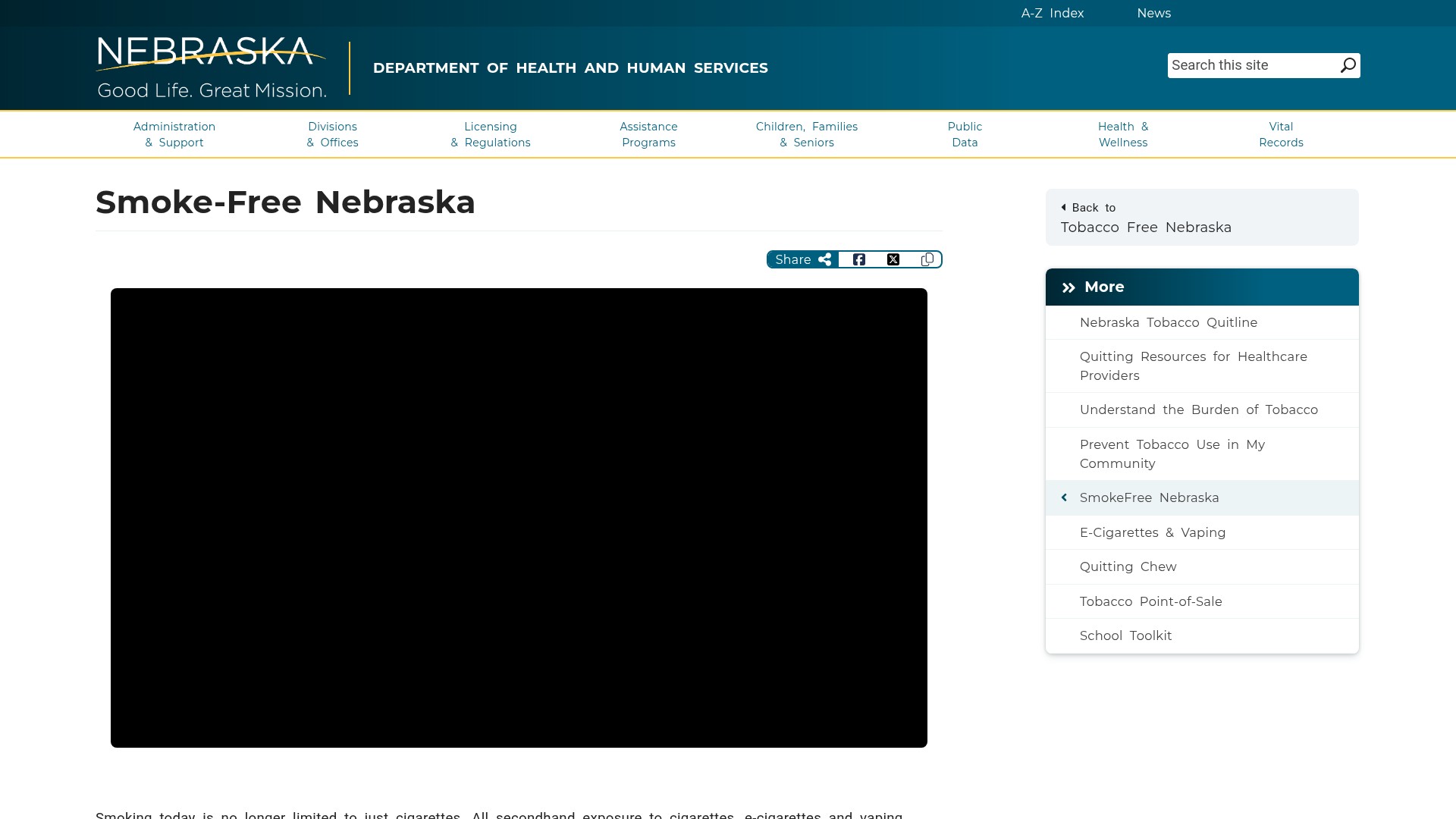Open Assistance Programs menu
This screenshot has height=819, width=1456.
tap(648, 134)
